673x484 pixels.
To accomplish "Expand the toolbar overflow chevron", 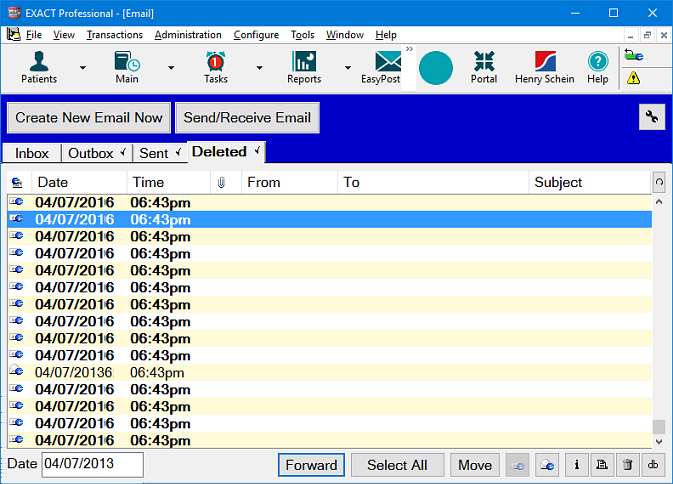I will point(409,49).
